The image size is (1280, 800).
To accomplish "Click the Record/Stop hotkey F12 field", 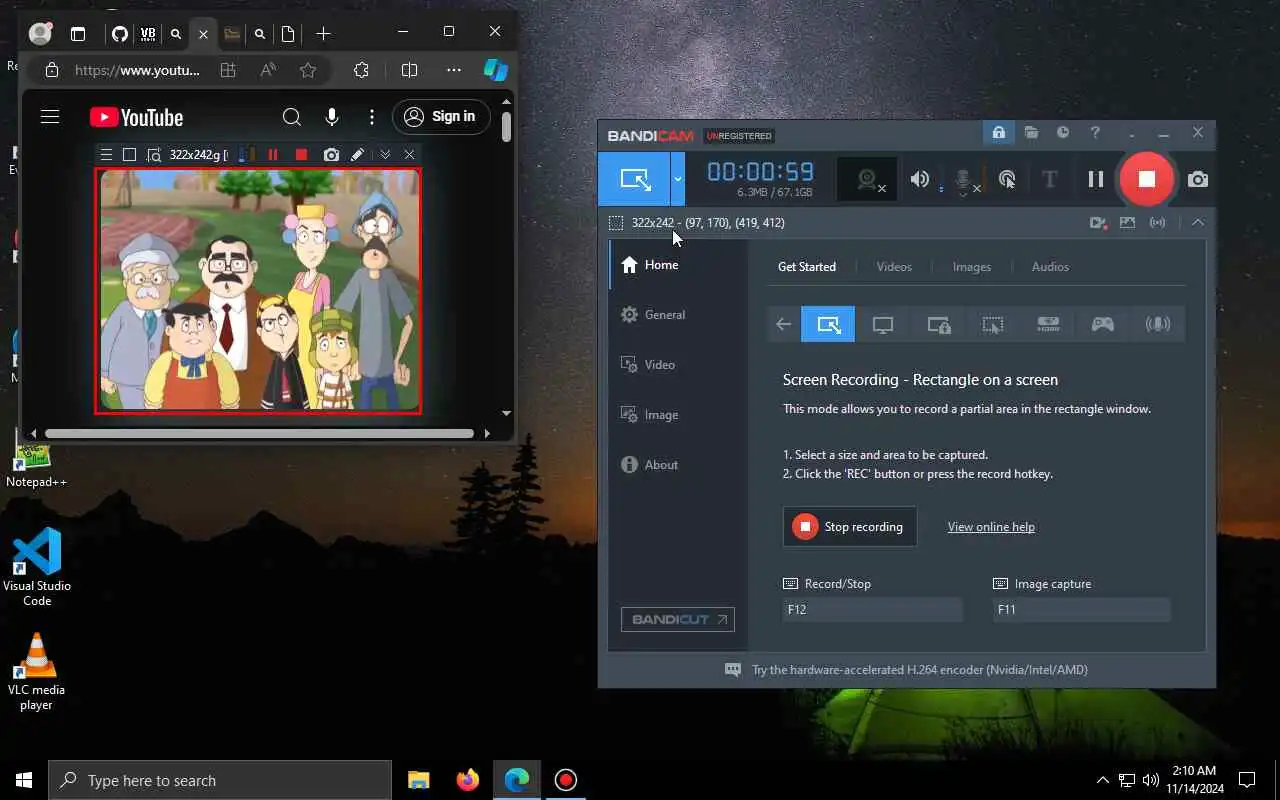I will [873, 609].
